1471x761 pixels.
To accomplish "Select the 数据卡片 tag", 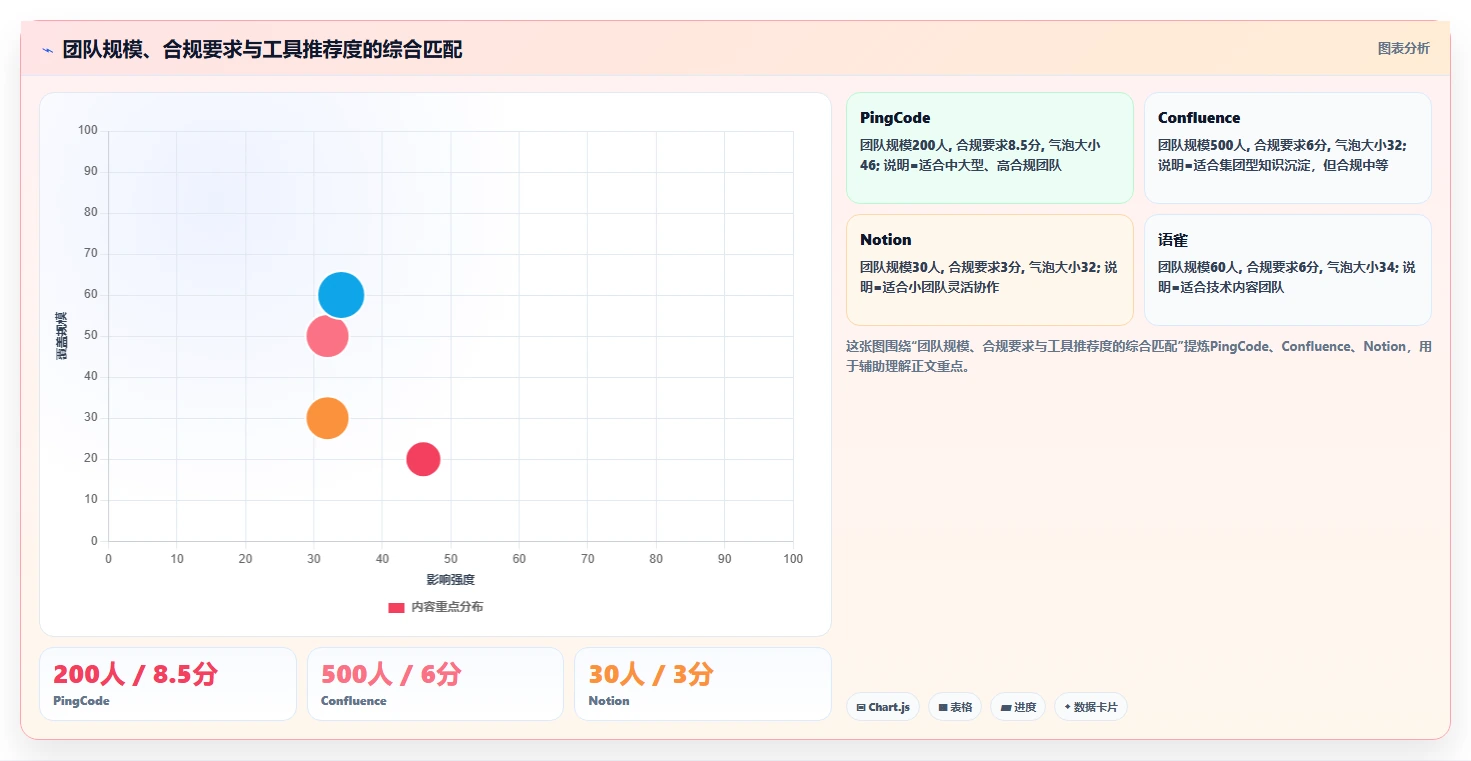I will point(1091,707).
